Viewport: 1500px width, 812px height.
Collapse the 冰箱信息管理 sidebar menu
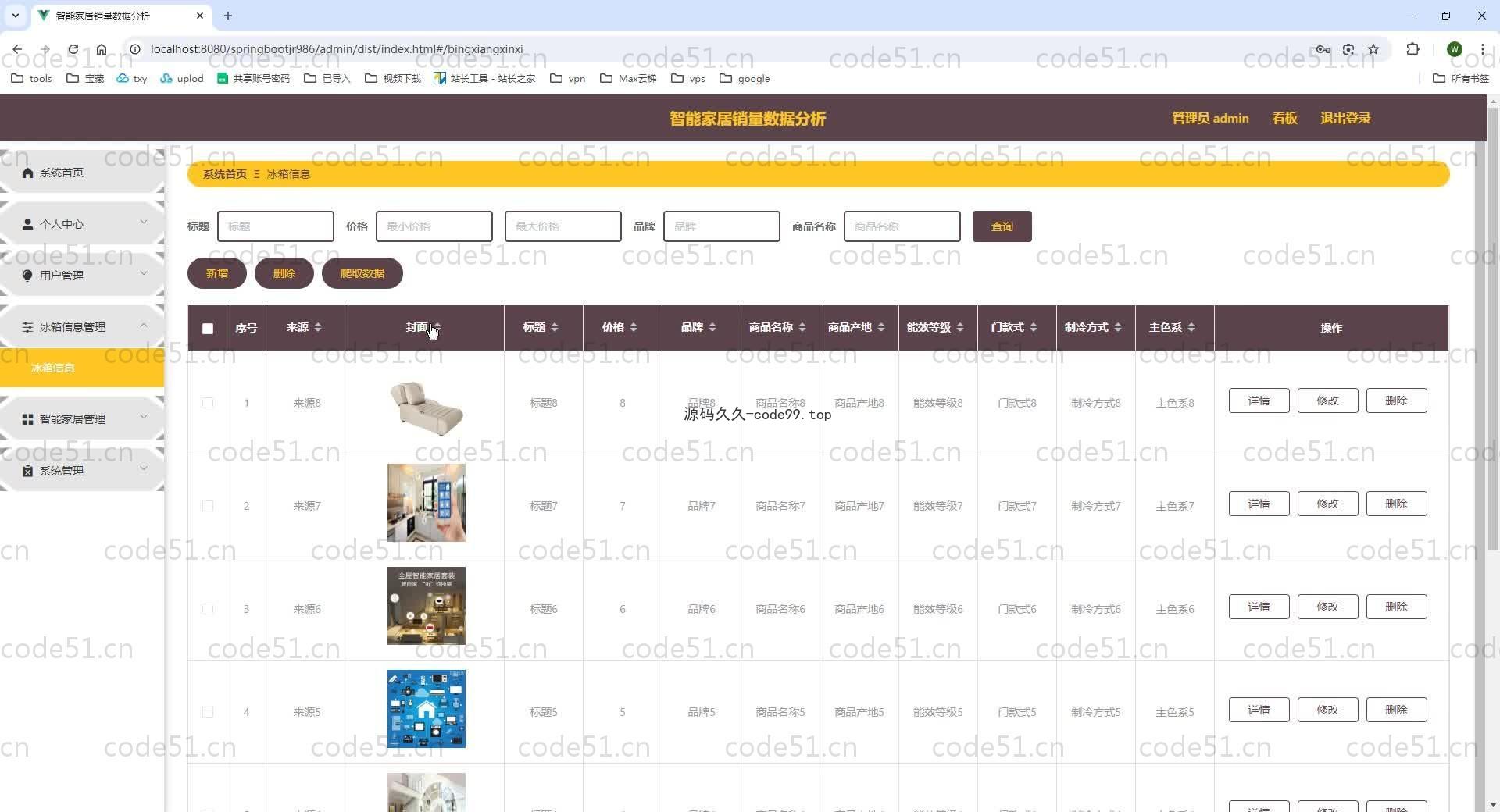(x=82, y=327)
